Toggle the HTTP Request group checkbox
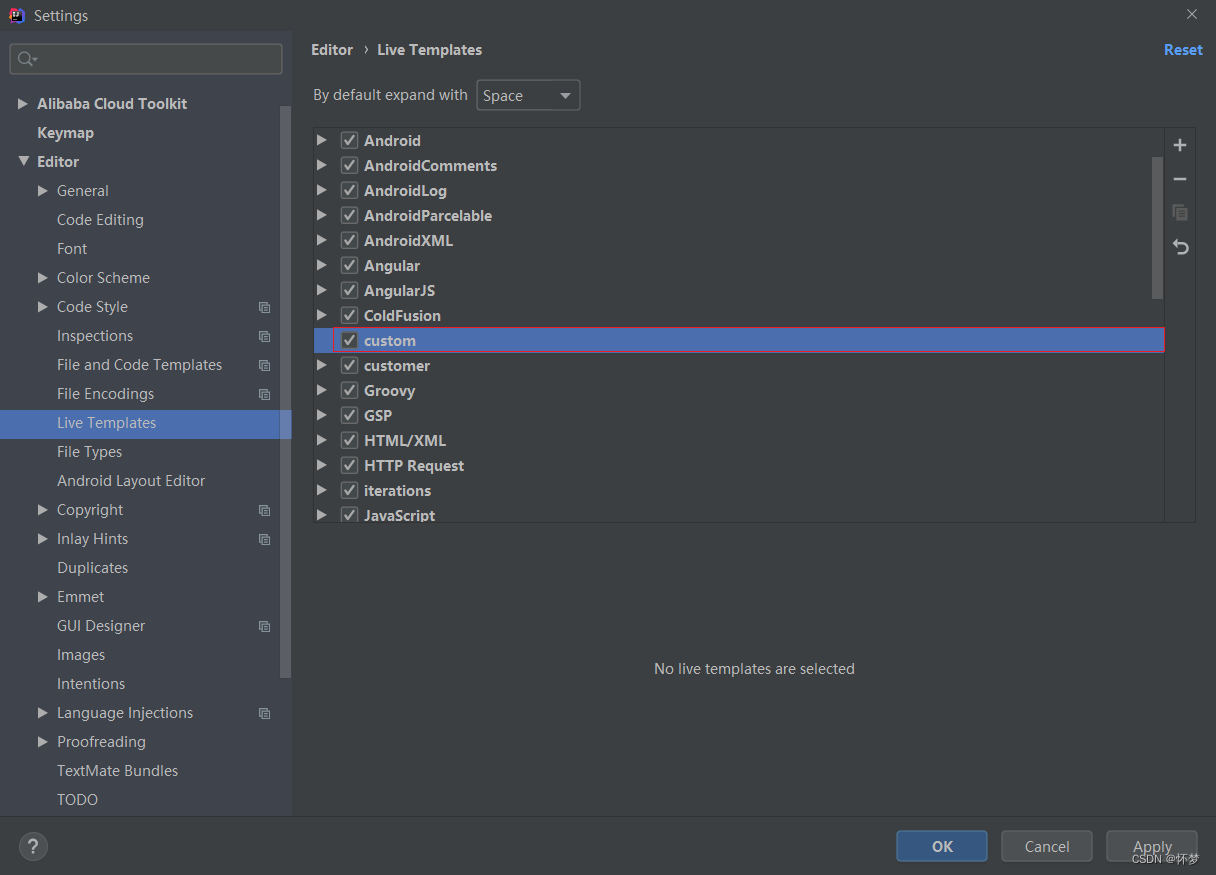The image size is (1216, 875). (349, 465)
